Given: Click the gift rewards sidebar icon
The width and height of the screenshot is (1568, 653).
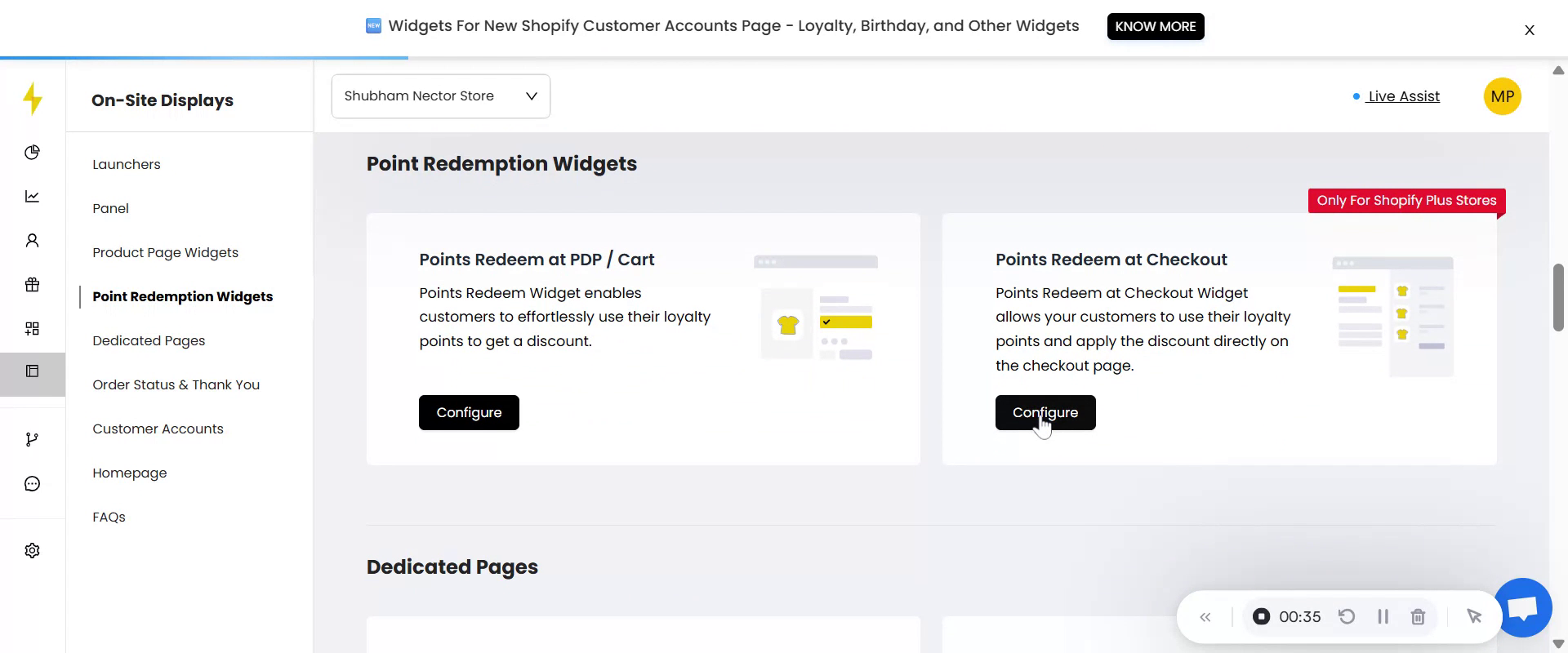Looking at the screenshot, I should [32, 285].
